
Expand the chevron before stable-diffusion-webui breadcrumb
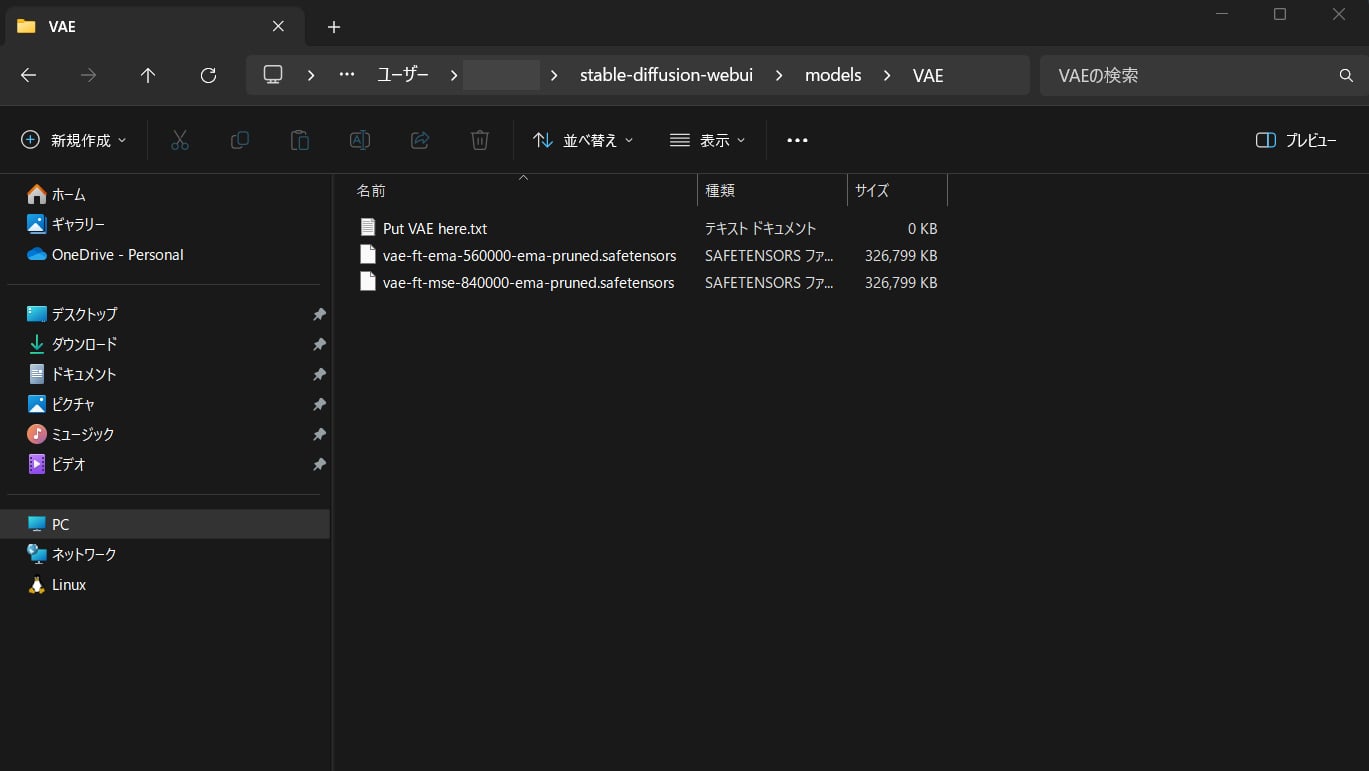(x=554, y=75)
